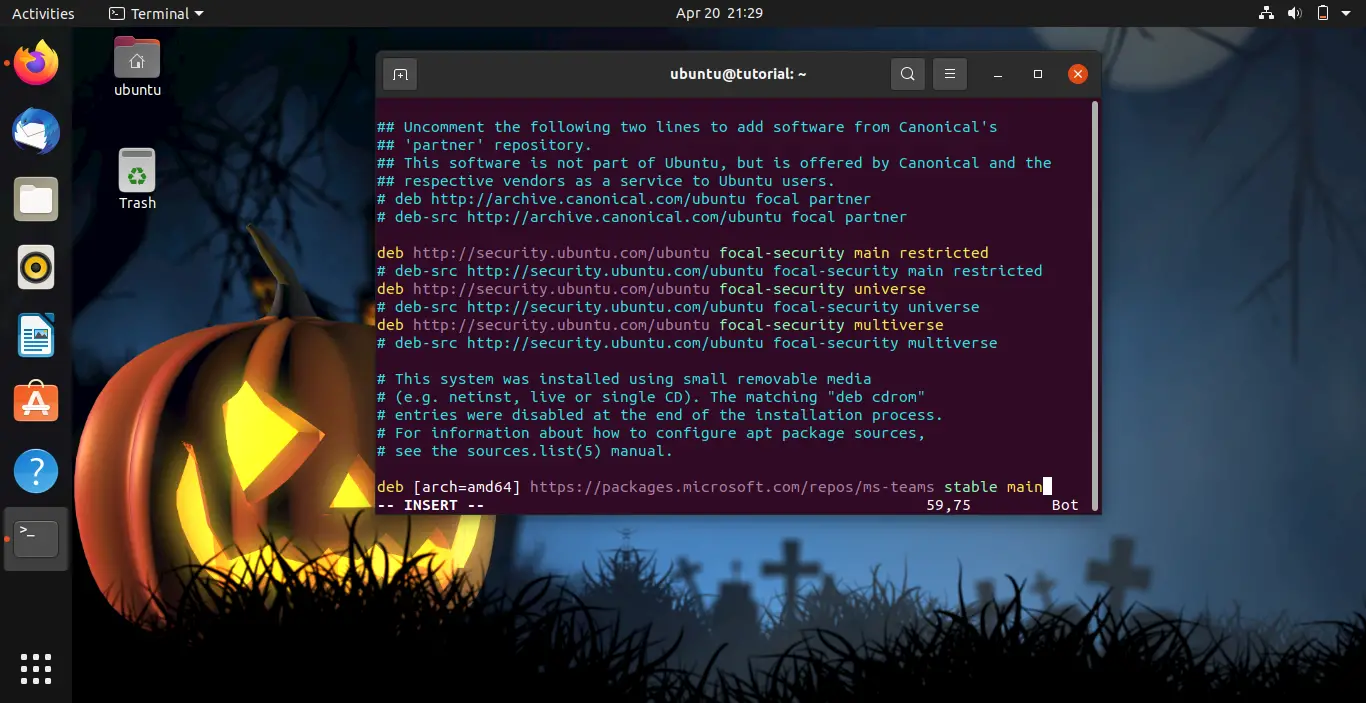1366x703 pixels.
Task: Expand the Terminal app menu in top bar
Action: 155,14
